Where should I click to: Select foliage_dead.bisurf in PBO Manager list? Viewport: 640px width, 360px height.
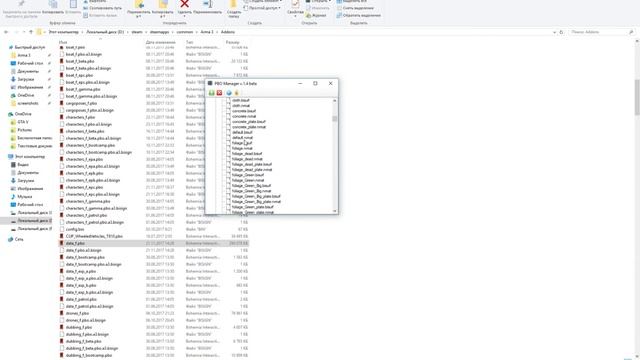247,153
